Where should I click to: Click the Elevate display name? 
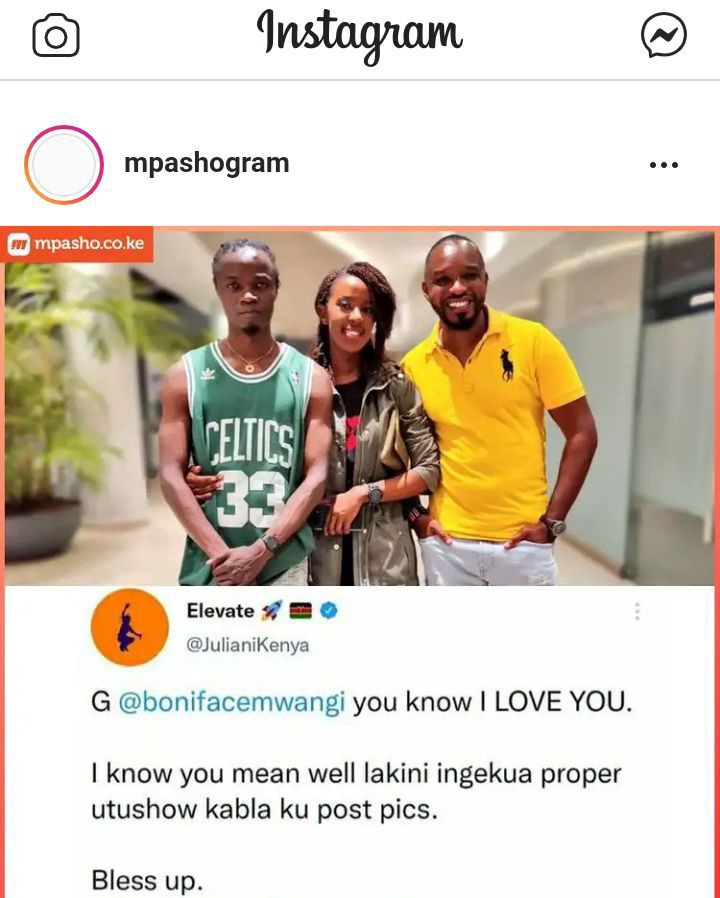coord(221,611)
